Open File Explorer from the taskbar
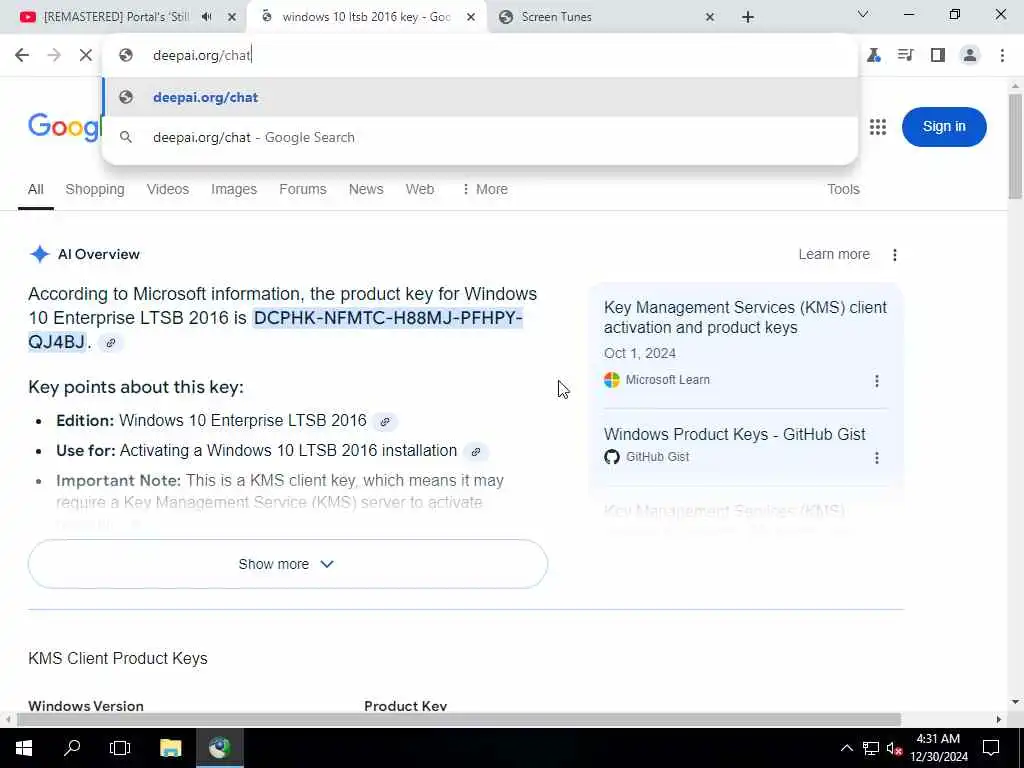 pyautogui.click(x=170, y=748)
